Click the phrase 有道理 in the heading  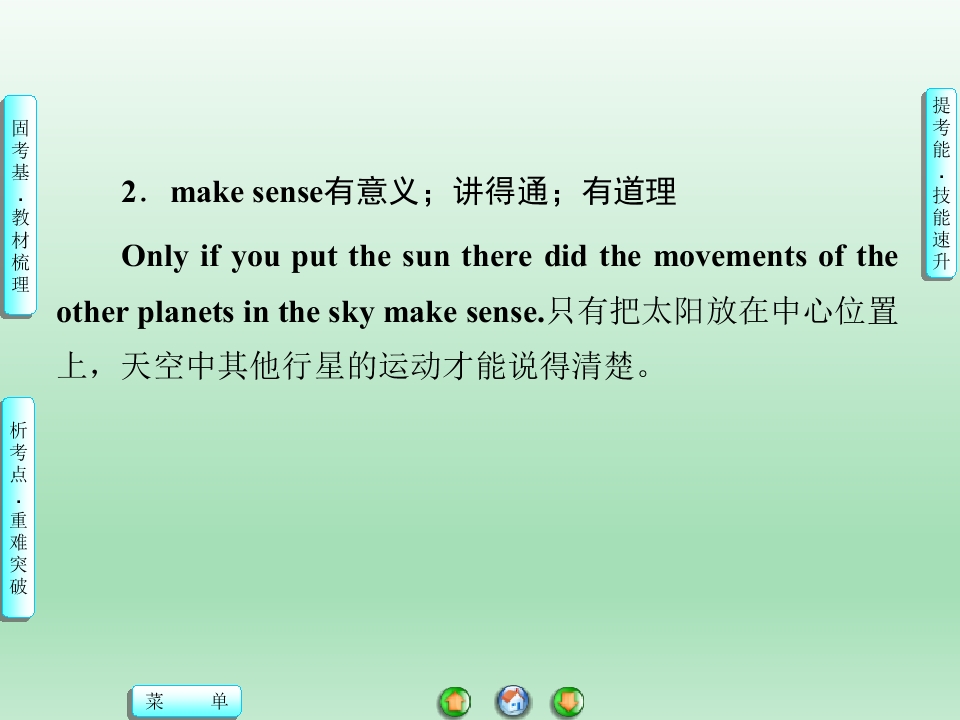(629, 192)
